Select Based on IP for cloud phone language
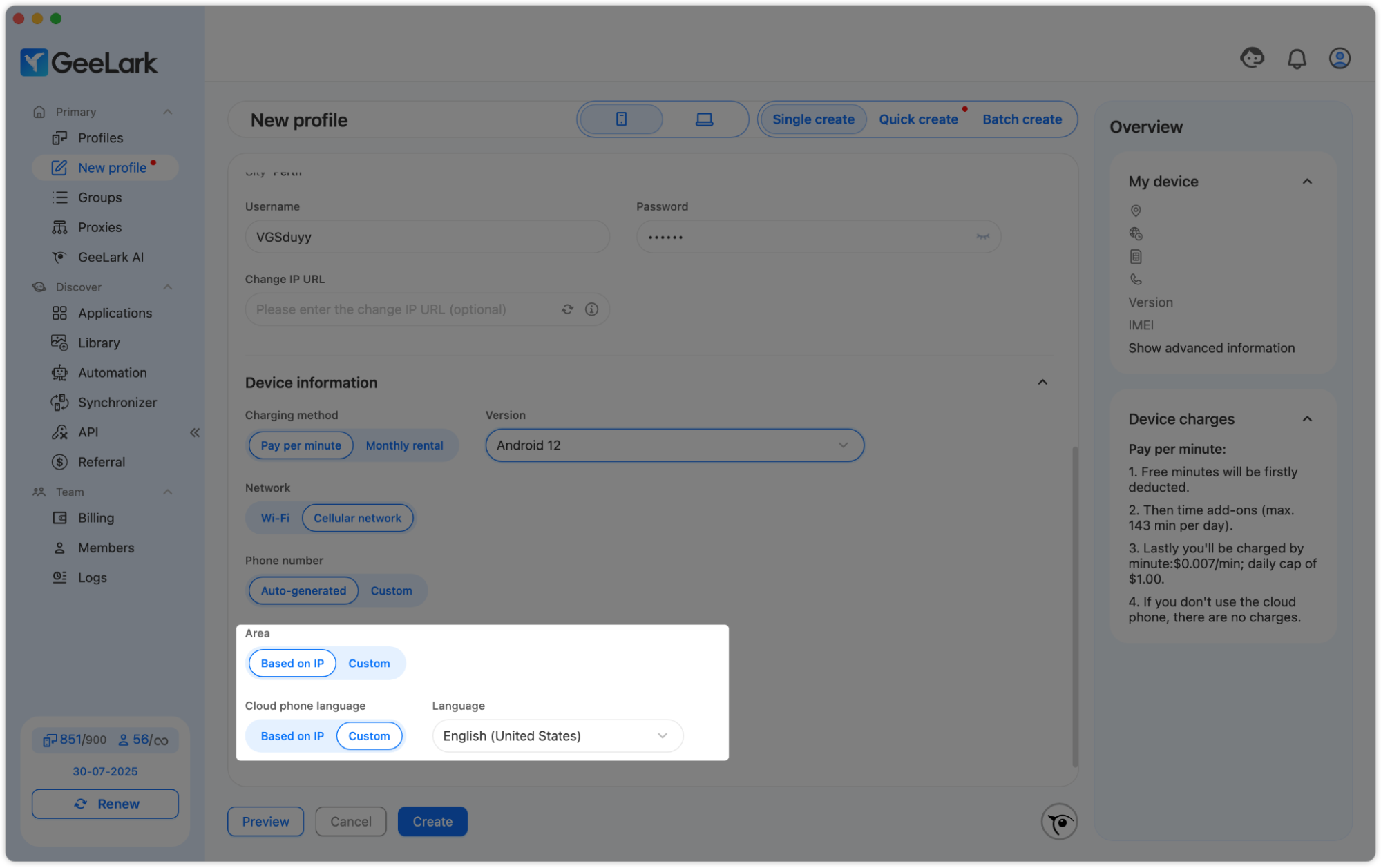1381x868 pixels. (x=292, y=736)
